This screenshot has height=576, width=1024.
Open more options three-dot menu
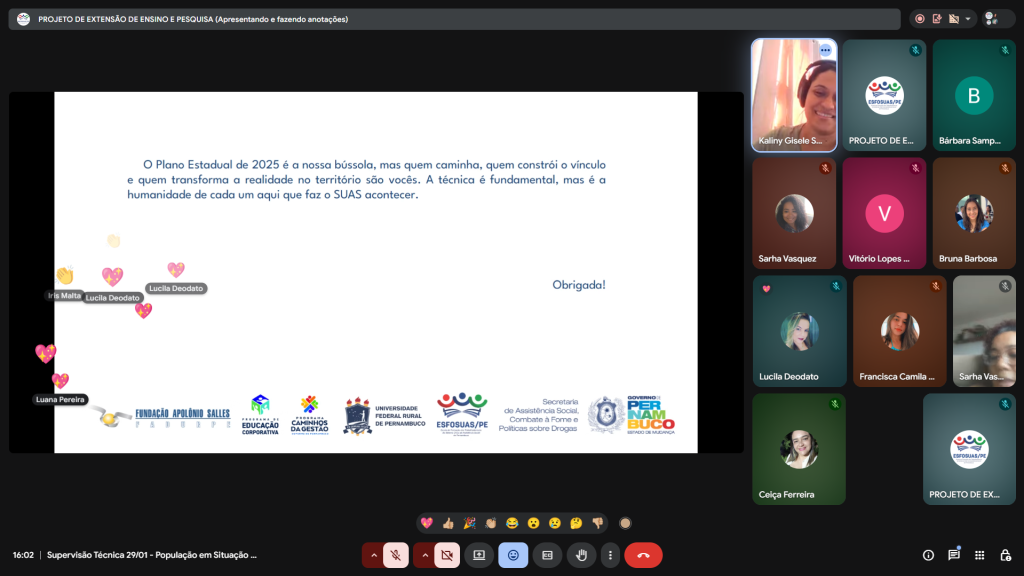tap(610, 555)
